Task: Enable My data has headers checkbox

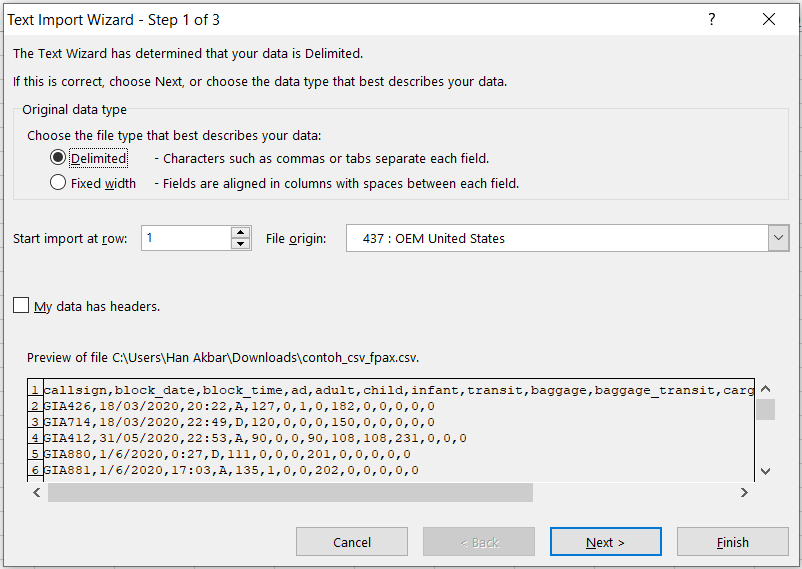Action: click(21, 306)
